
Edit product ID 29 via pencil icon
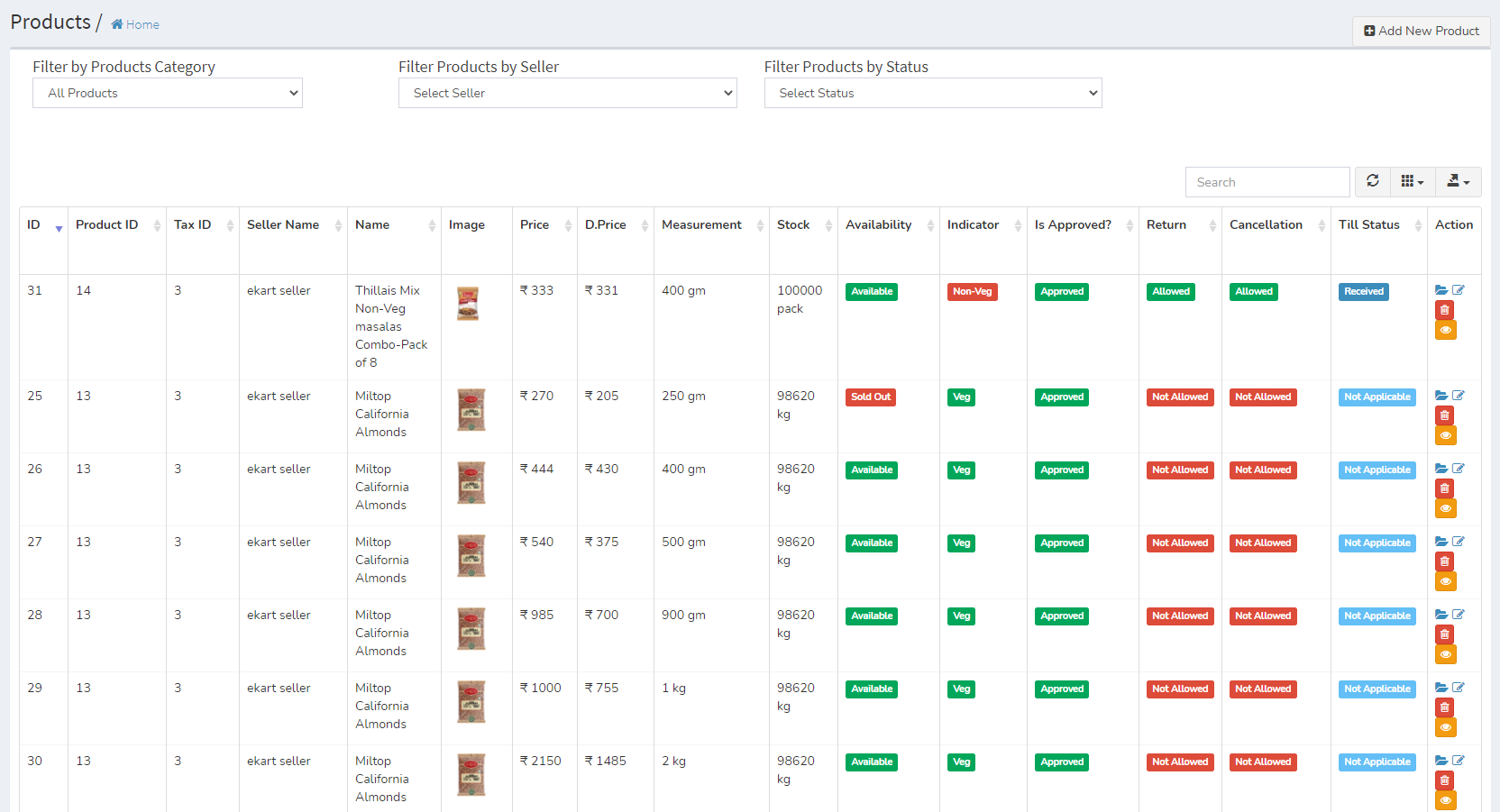pyautogui.click(x=1459, y=688)
